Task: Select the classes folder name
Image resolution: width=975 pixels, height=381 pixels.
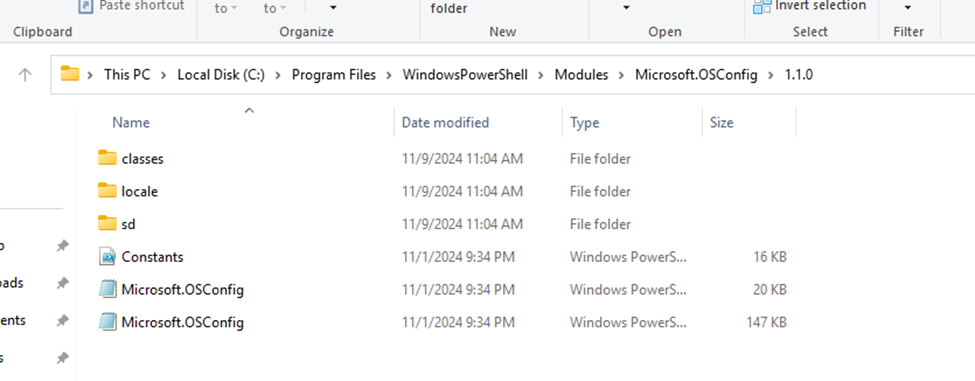Action: 142,158
